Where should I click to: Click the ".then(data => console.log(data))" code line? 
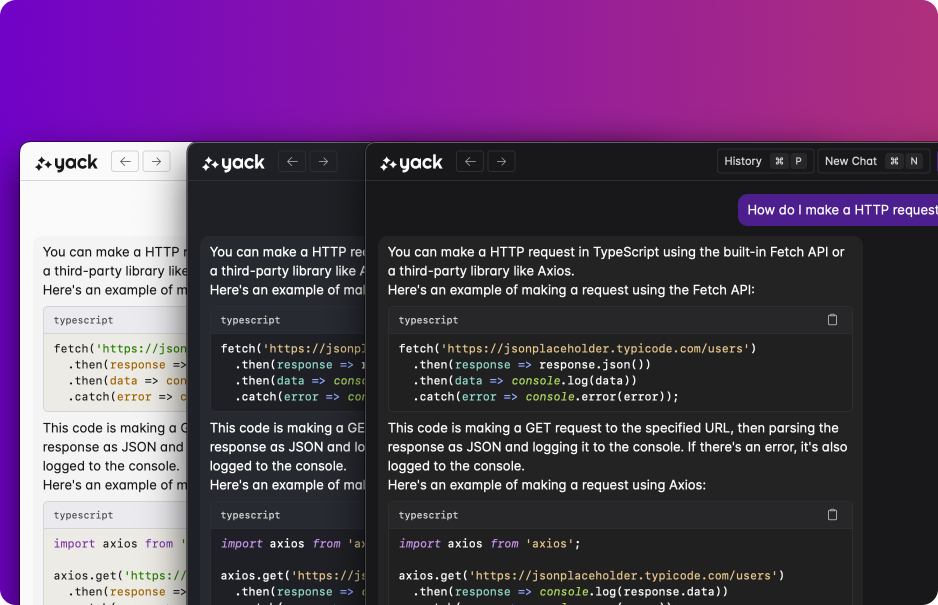pos(525,381)
